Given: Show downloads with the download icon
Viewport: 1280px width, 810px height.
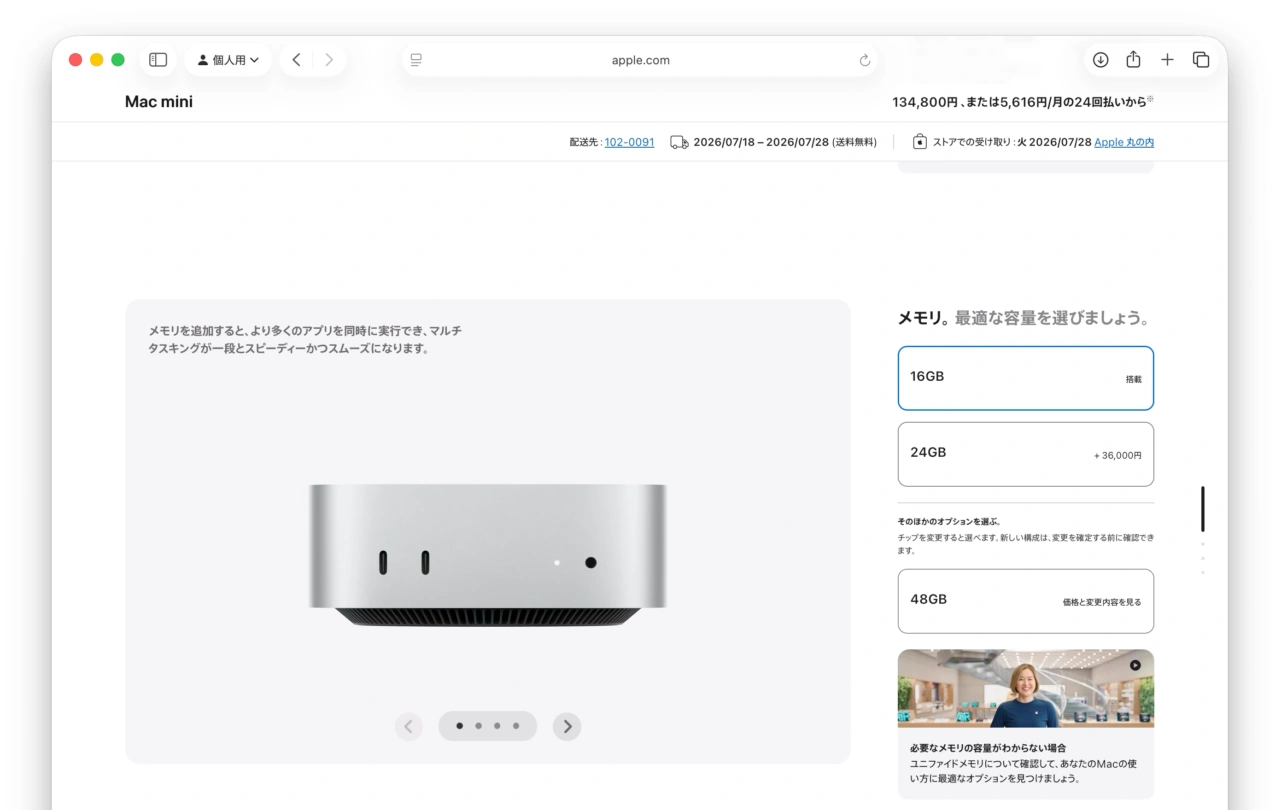Looking at the screenshot, I should [1100, 60].
